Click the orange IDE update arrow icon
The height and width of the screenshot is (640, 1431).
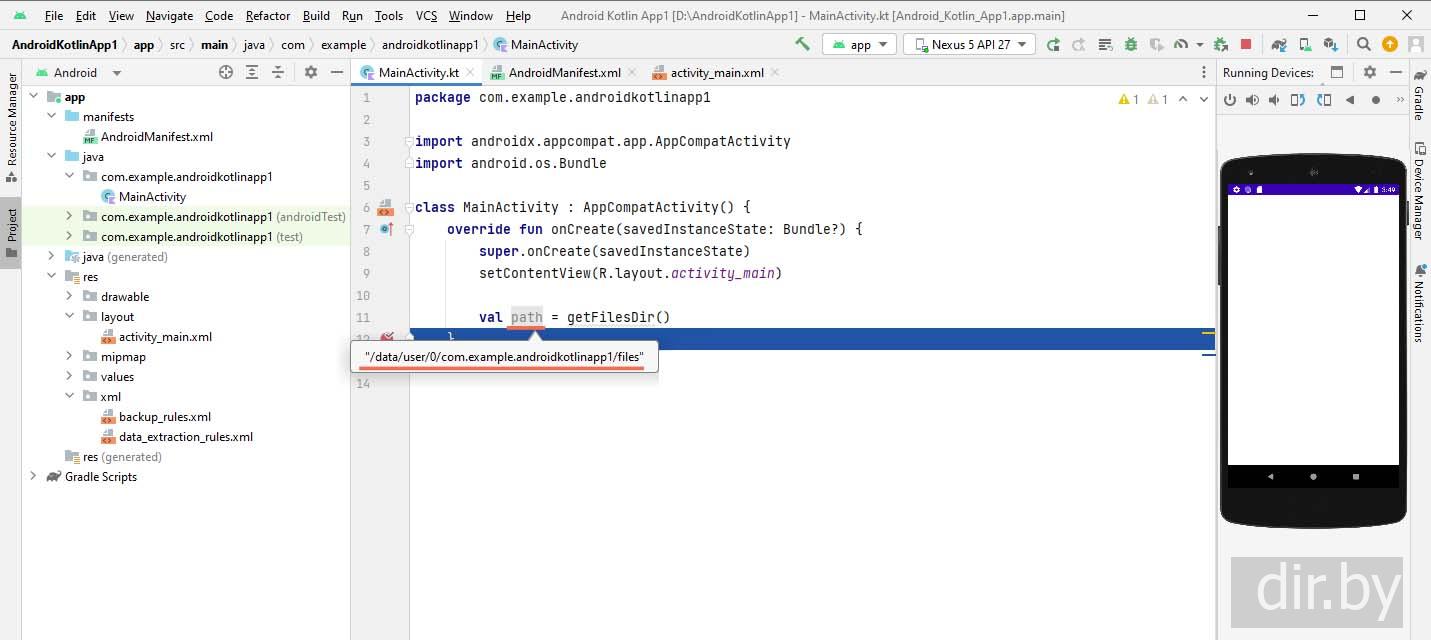click(1390, 44)
